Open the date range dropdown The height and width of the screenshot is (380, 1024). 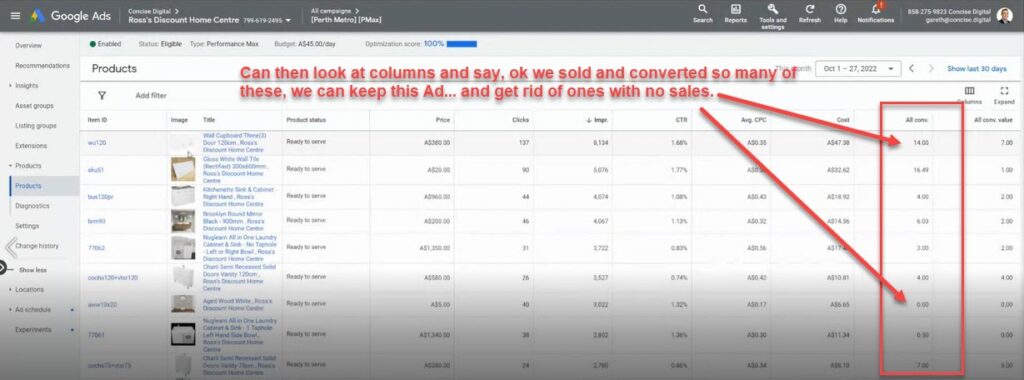point(858,69)
